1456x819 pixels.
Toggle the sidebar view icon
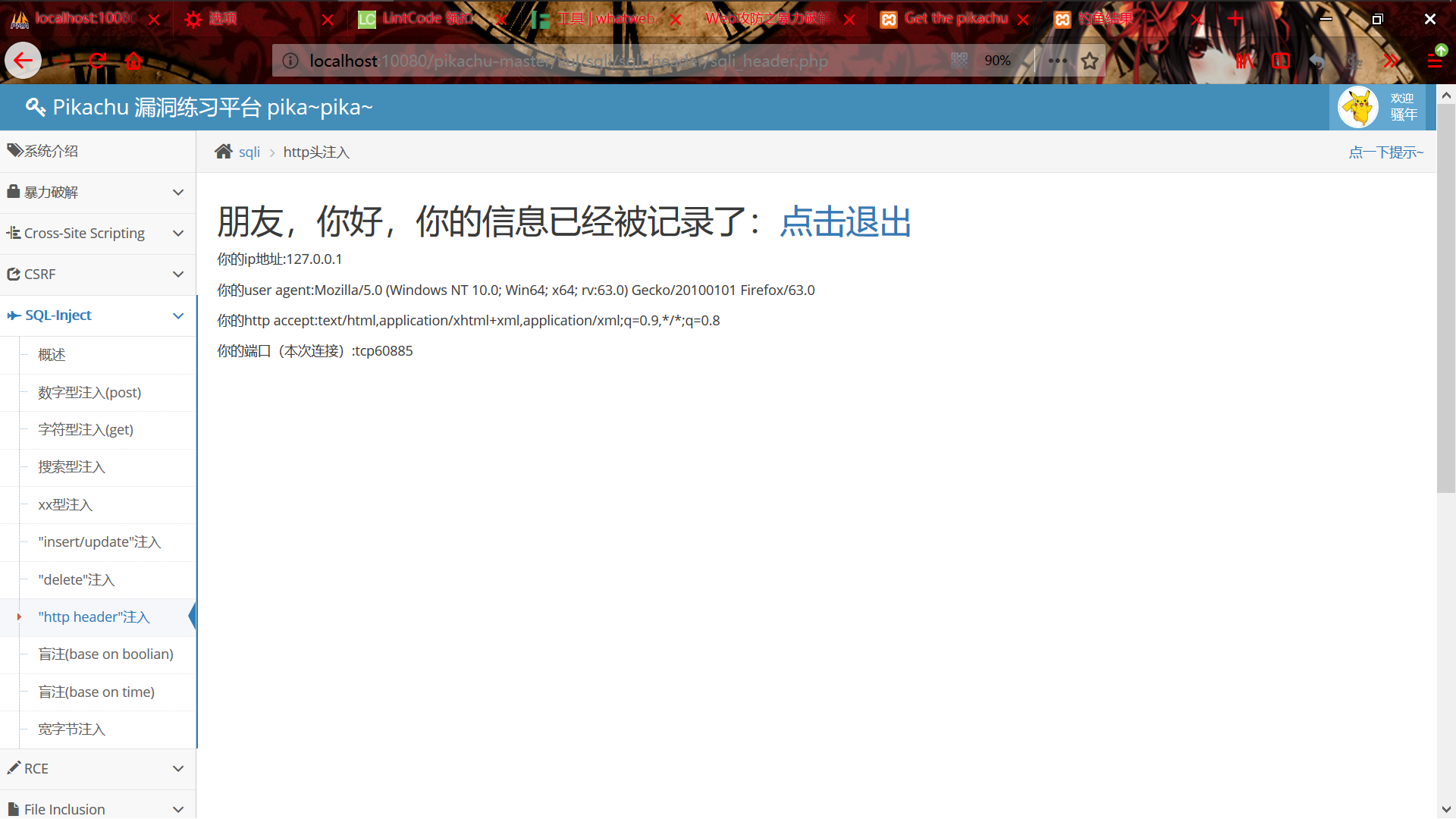click(x=1281, y=61)
